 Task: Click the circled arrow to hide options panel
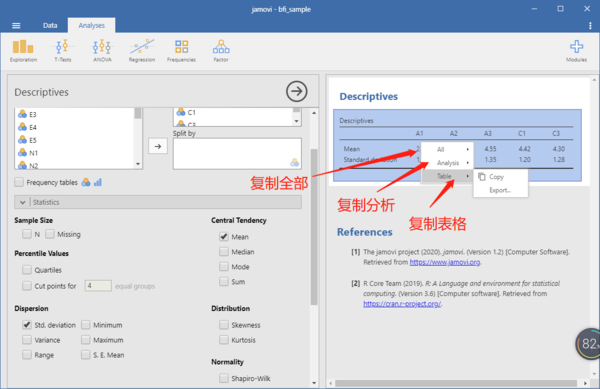tap(297, 91)
